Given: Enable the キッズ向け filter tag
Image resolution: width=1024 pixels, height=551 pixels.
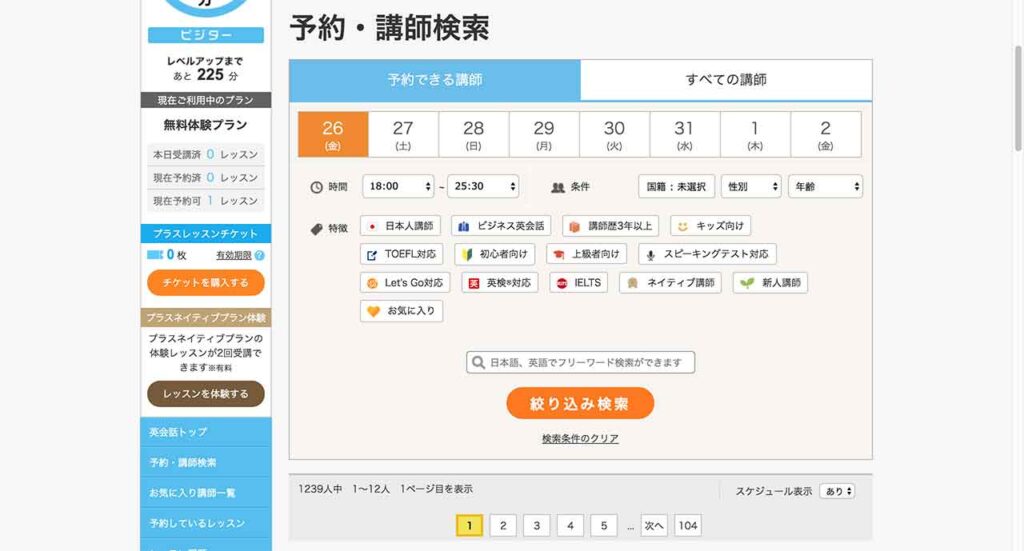Looking at the screenshot, I should [x=710, y=226].
